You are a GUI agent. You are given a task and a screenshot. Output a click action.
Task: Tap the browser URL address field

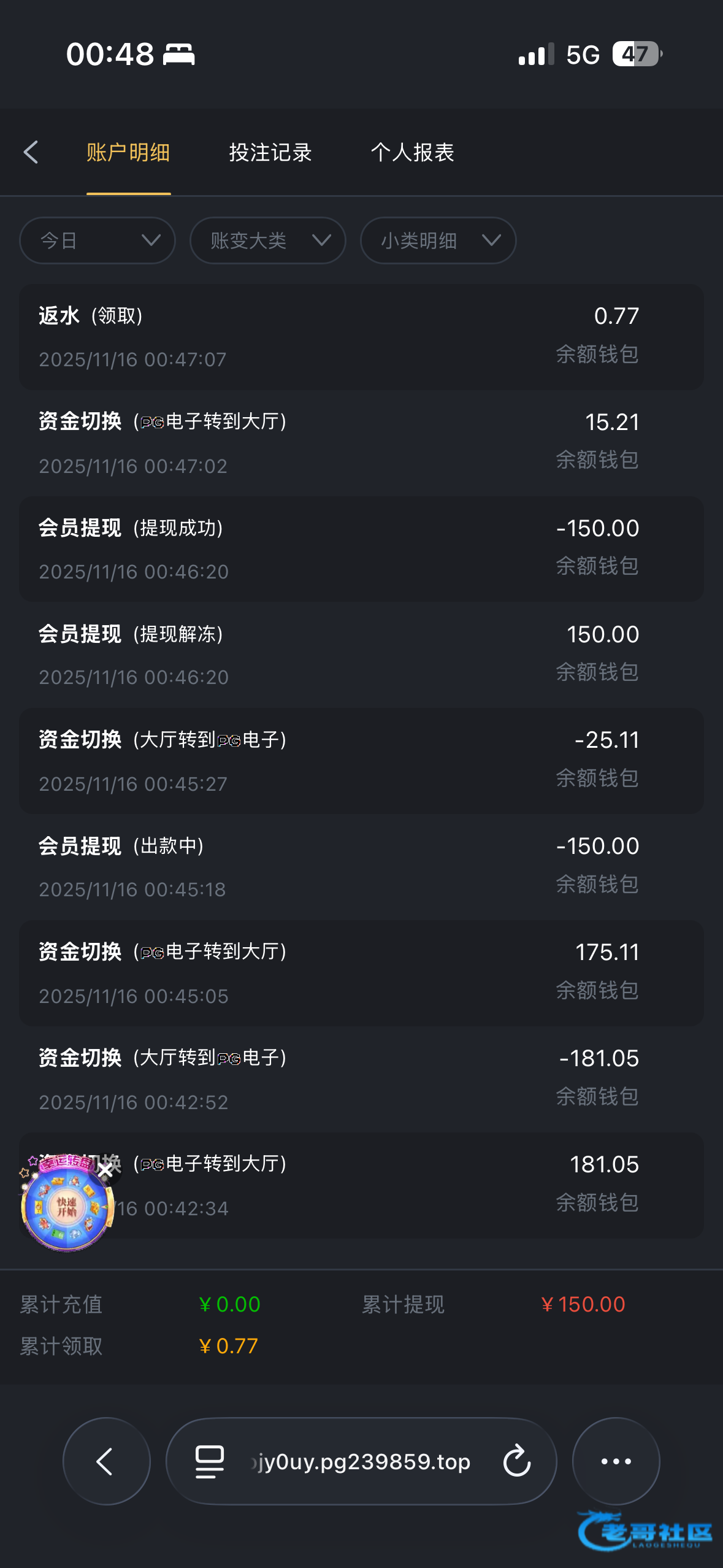(362, 1461)
